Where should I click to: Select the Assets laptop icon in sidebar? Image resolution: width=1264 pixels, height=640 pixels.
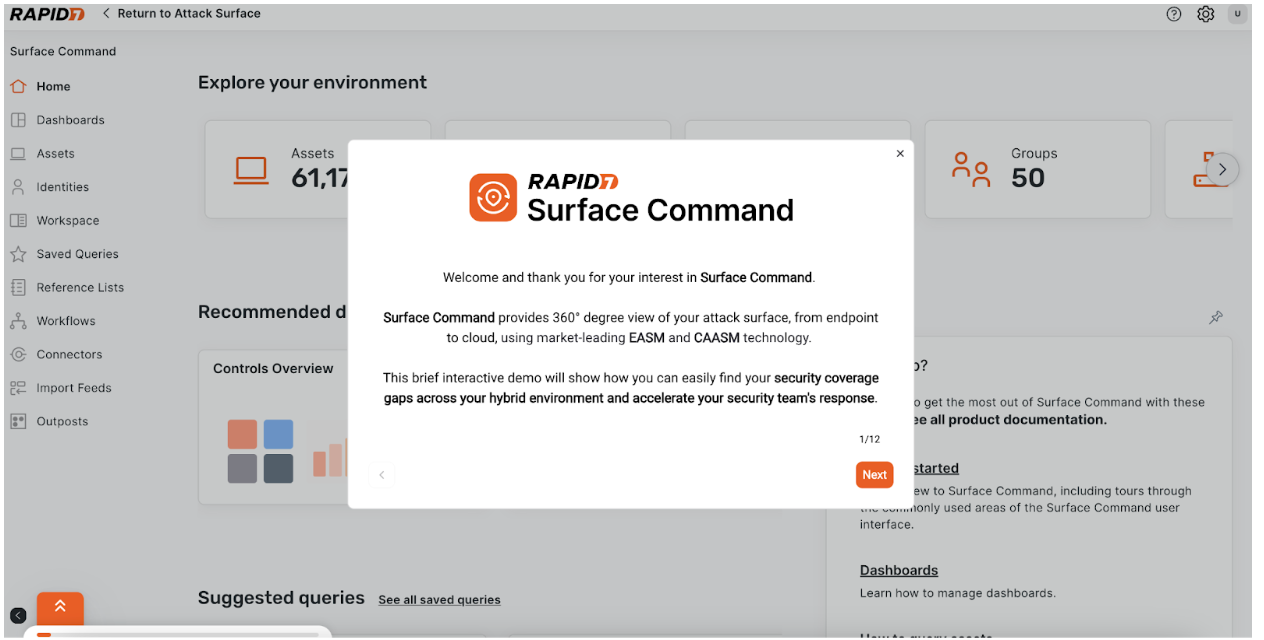(18, 154)
